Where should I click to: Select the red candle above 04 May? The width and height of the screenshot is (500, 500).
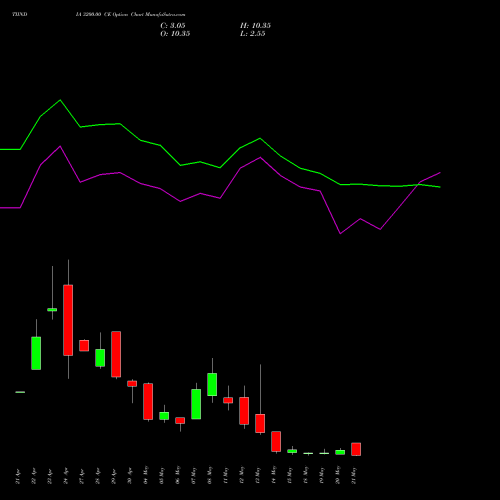[148, 401]
